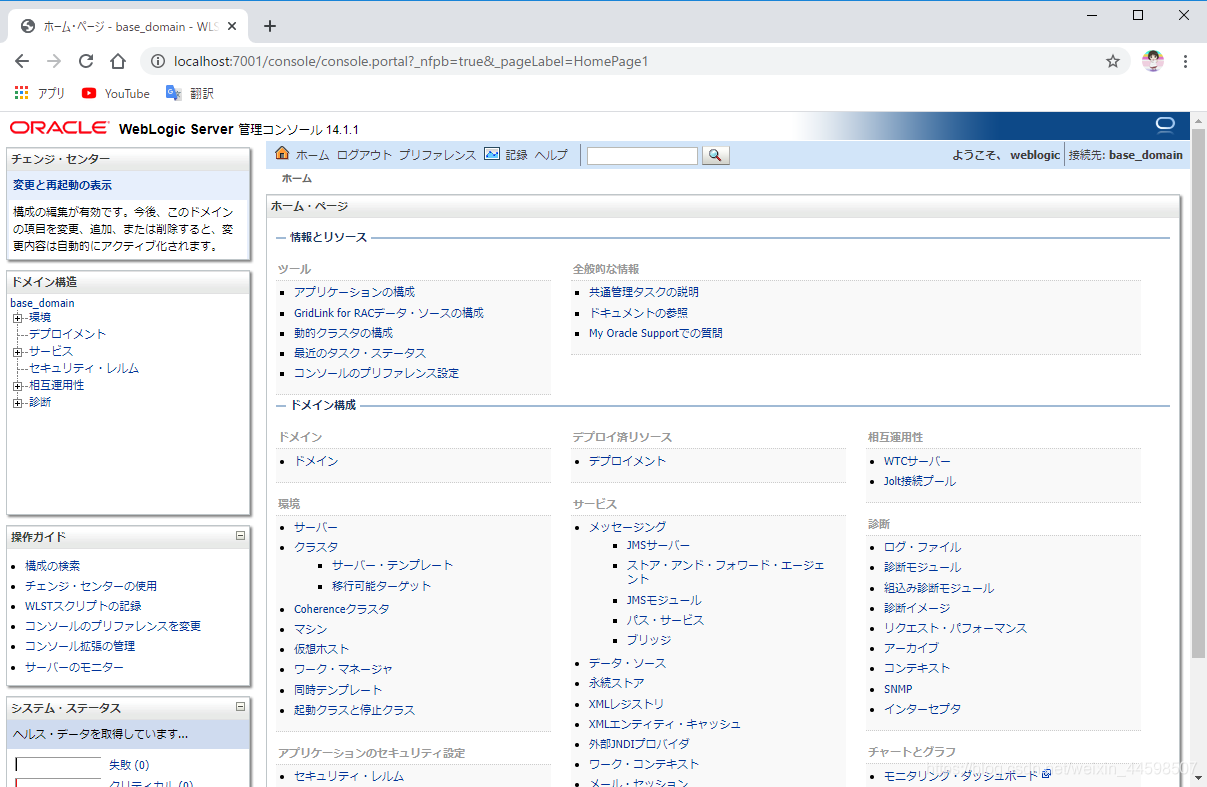Open the Chrome profile avatar
This screenshot has width=1207, height=787.
tap(1153, 61)
